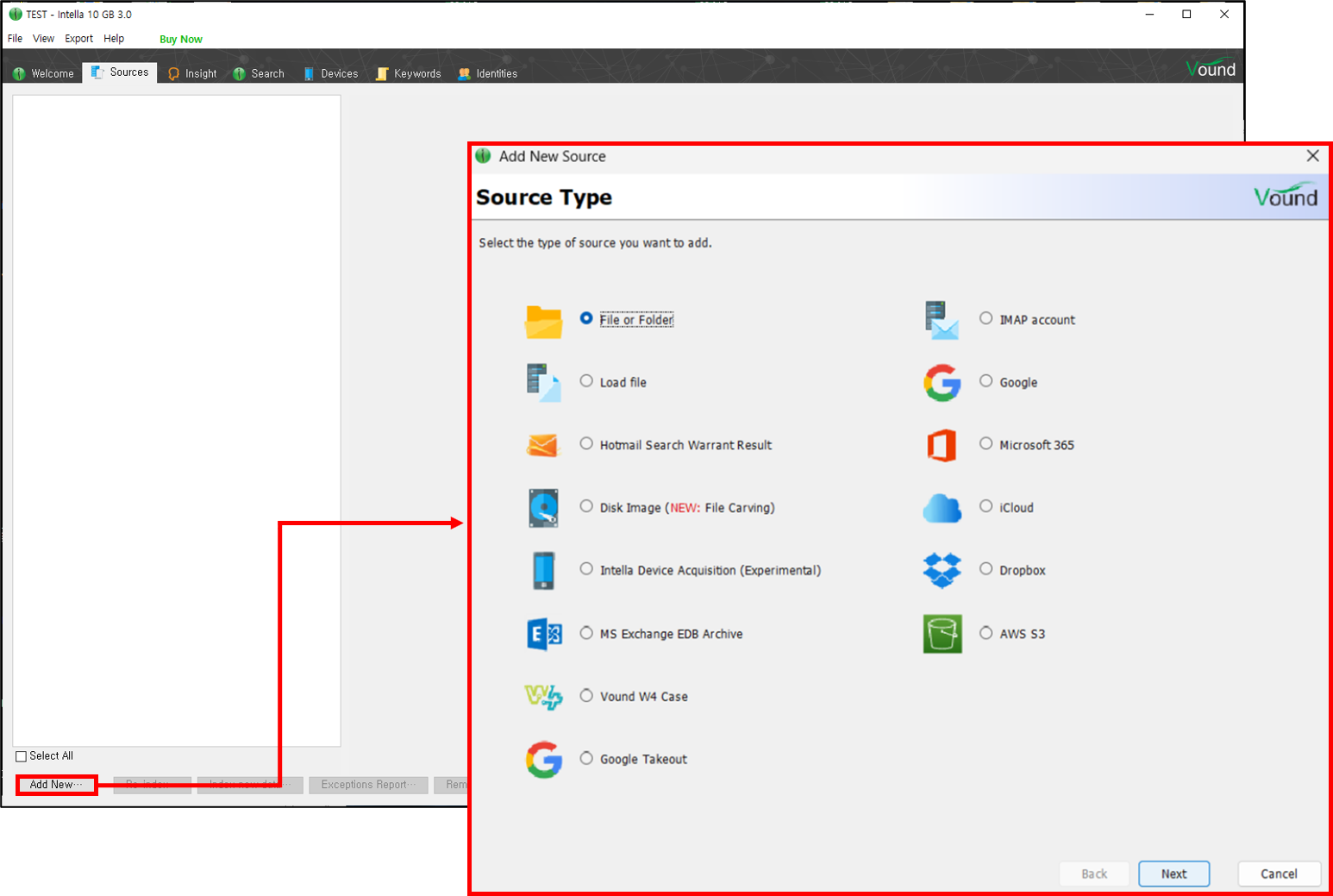This screenshot has height=896, width=1333.
Task: Click the Microsoft 365 Office icon
Action: tap(942, 445)
